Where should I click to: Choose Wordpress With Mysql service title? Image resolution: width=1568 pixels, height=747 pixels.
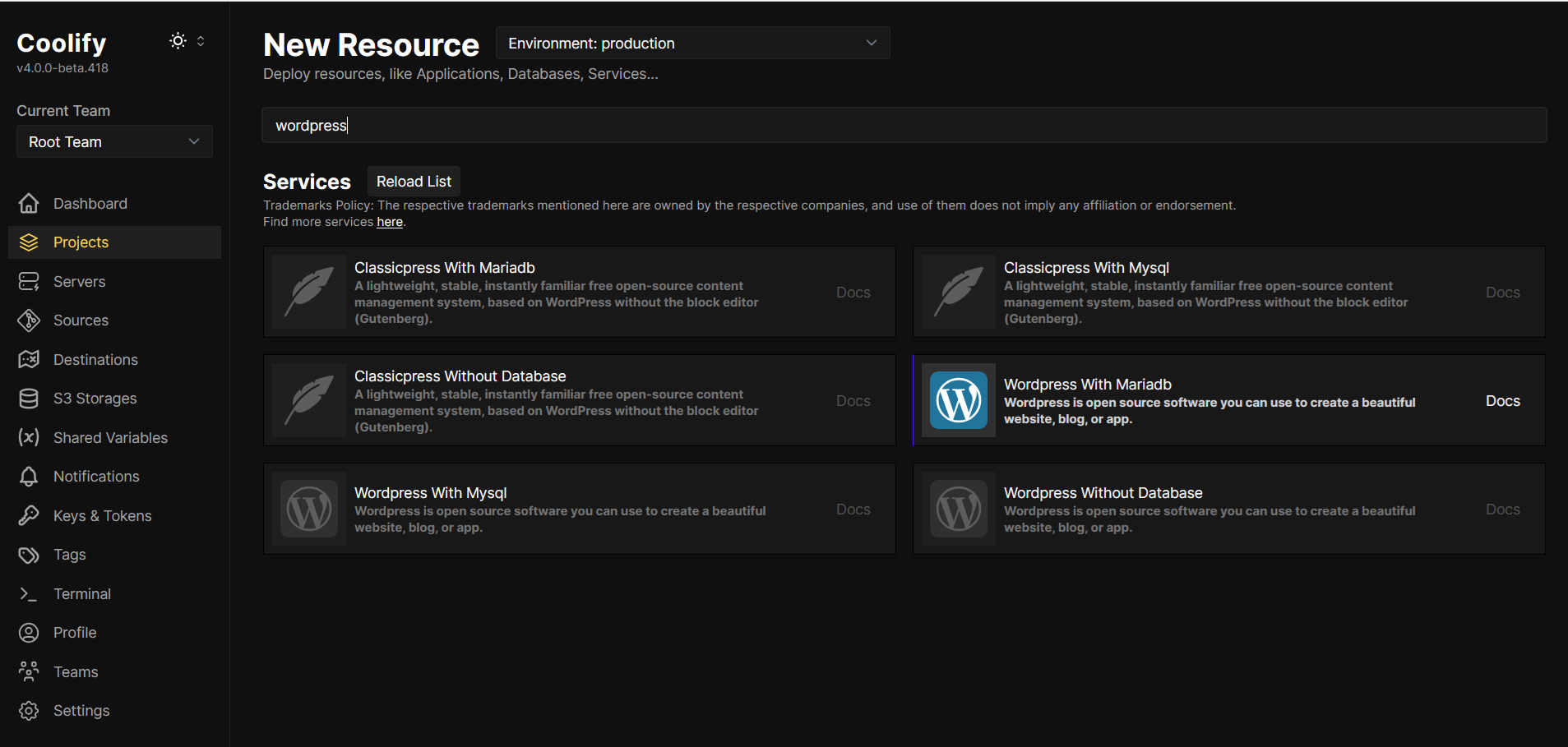430,493
